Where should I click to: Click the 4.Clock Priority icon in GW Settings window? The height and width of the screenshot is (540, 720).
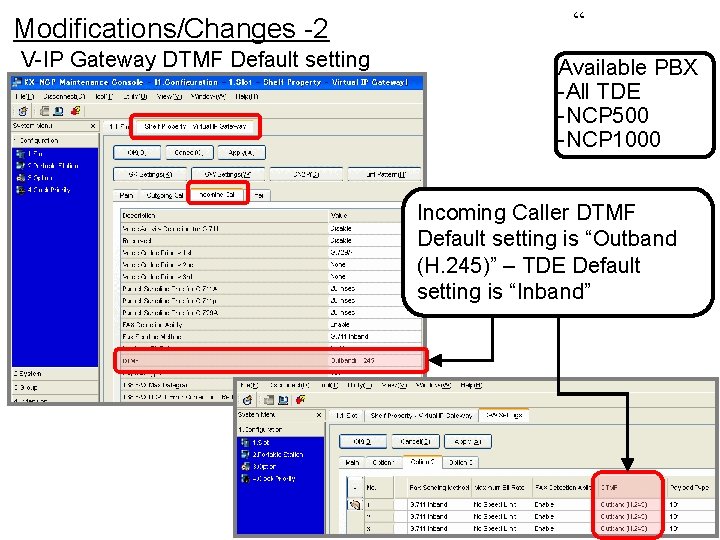click(245, 478)
